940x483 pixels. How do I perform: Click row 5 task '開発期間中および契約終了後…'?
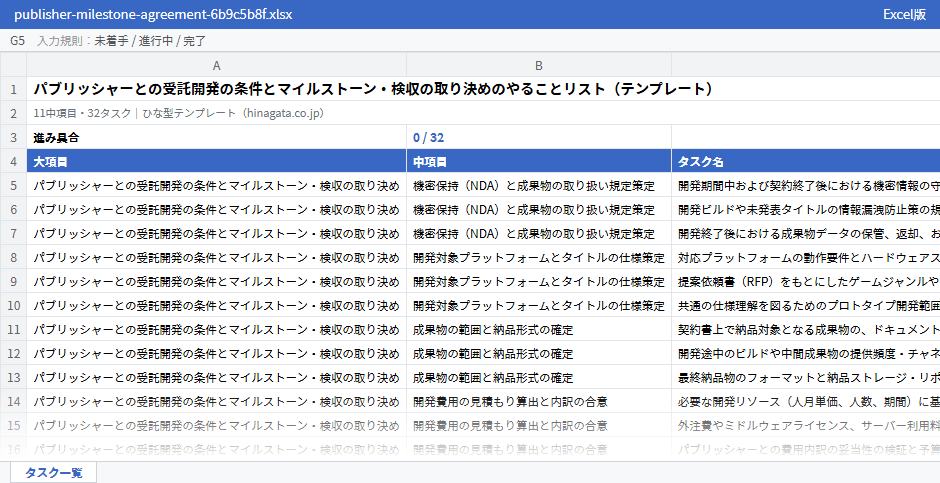coord(806,185)
